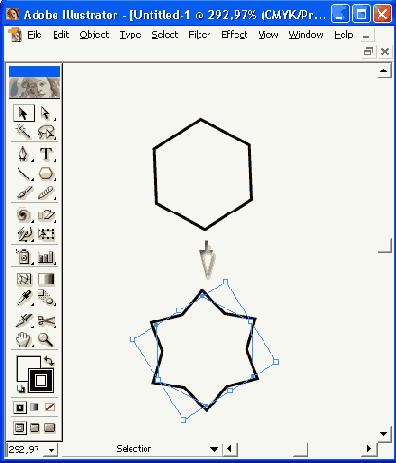Click the horizontal scrollbar left arrow
The width and height of the screenshot is (396, 463).
(x=229, y=449)
